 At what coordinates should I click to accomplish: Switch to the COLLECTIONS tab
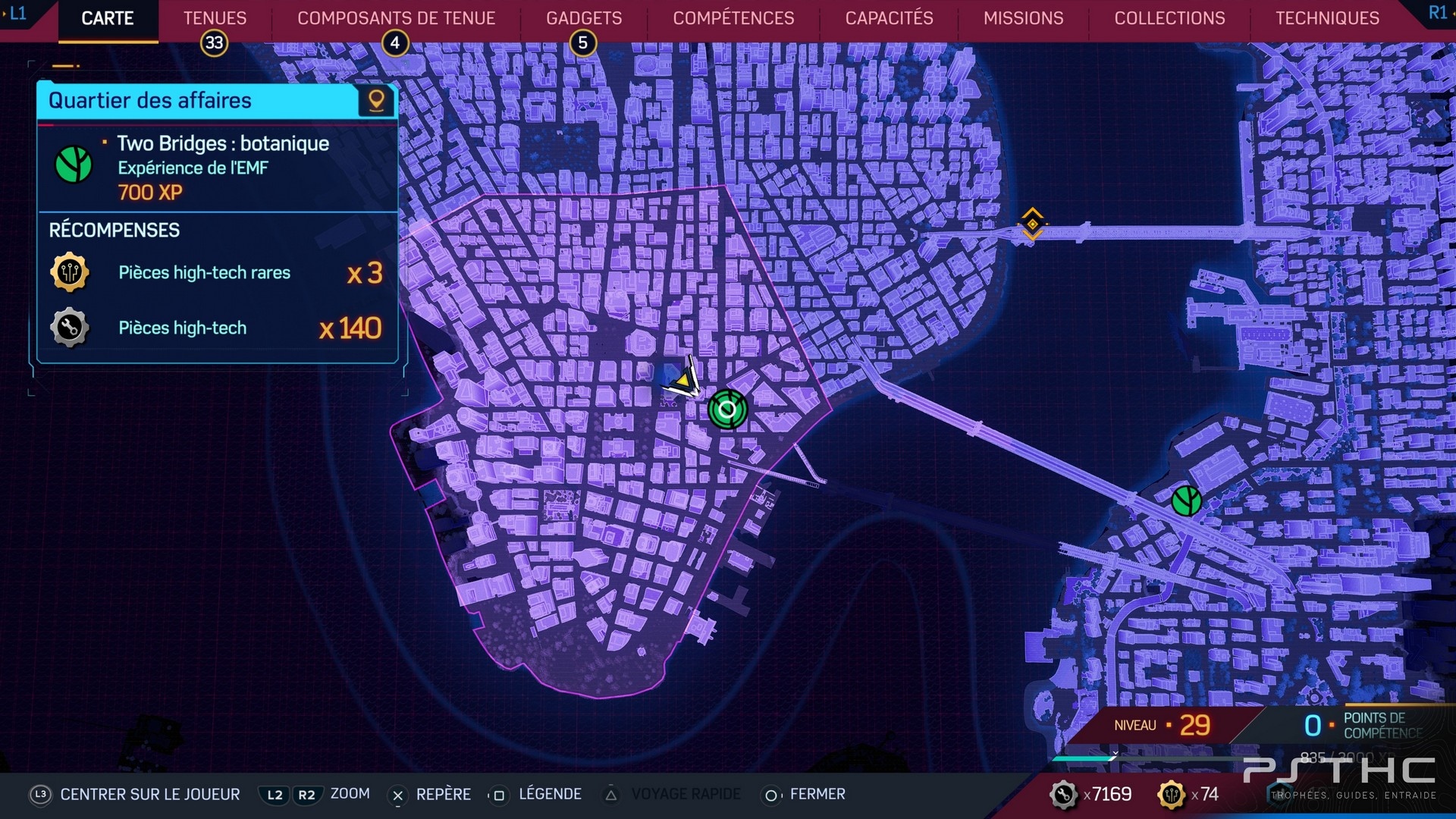(x=1169, y=18)
